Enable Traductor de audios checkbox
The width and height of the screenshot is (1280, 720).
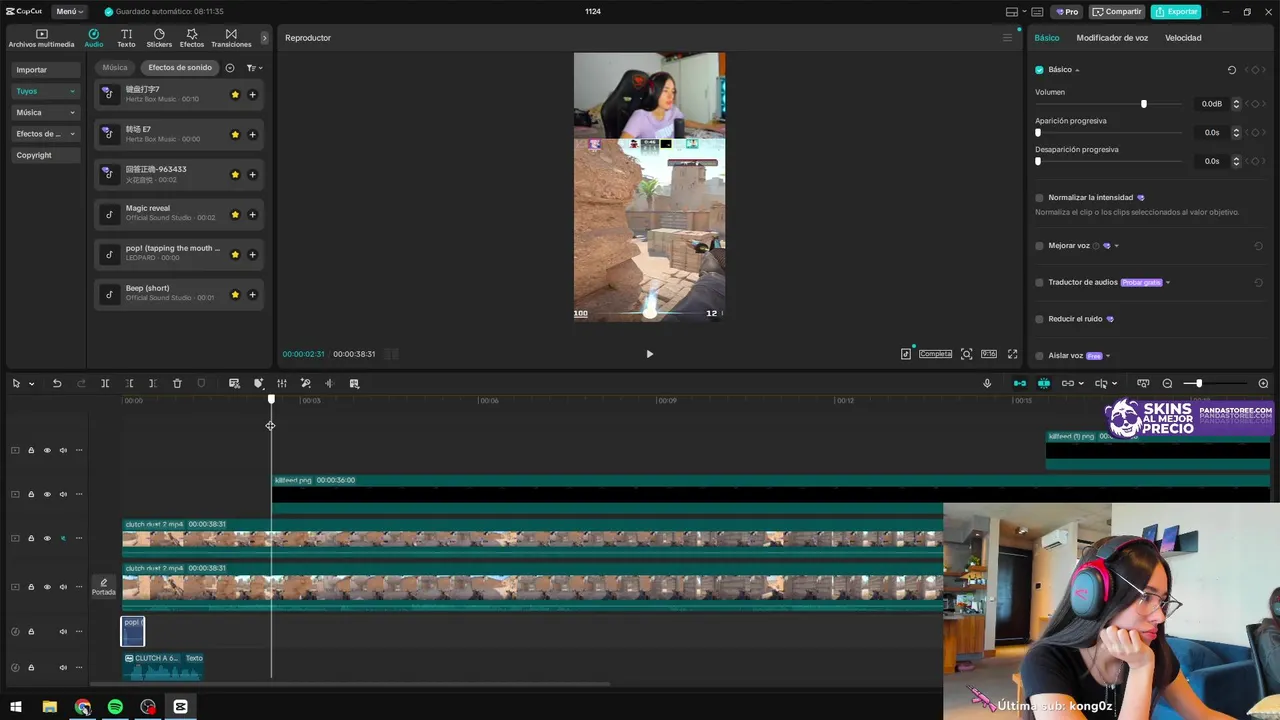[1039, 283]
